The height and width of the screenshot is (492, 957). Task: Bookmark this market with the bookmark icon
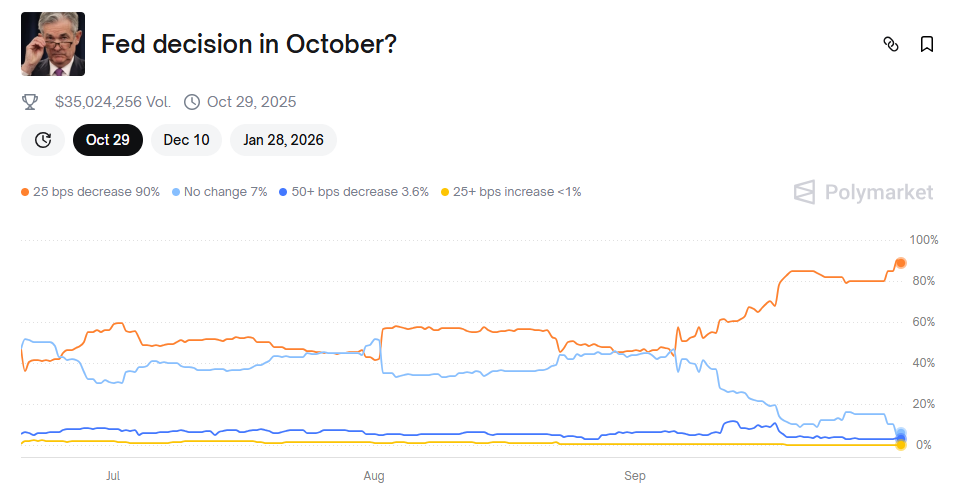(927, 44)
